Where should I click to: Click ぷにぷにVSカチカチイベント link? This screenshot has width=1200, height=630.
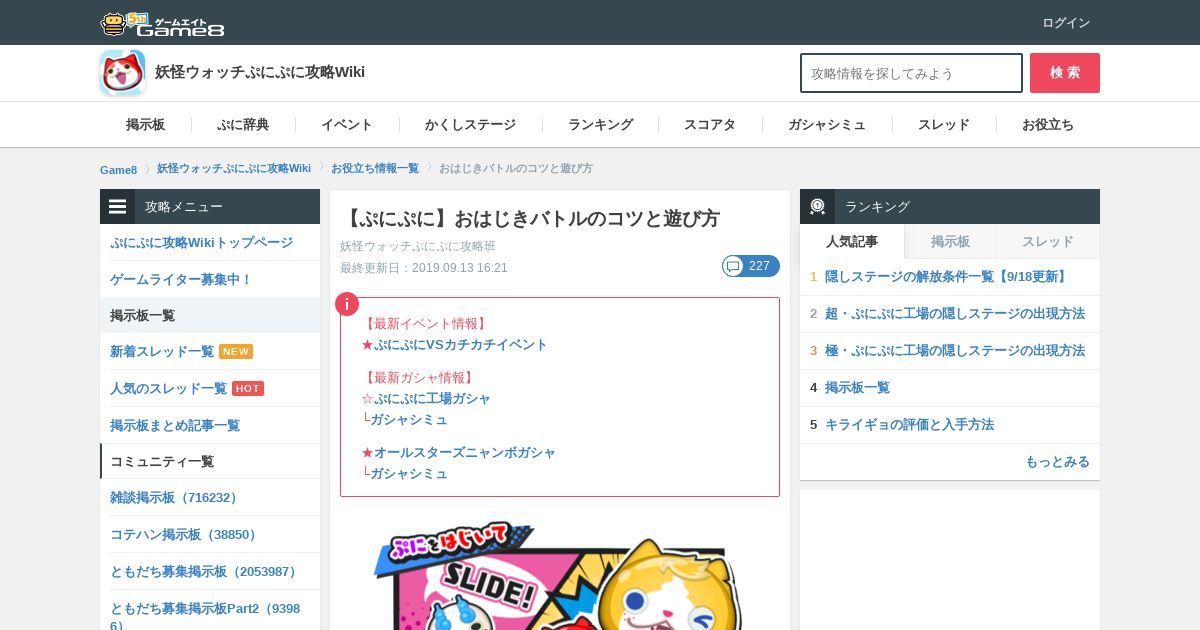pyautogui.click(x=461, y=345)
